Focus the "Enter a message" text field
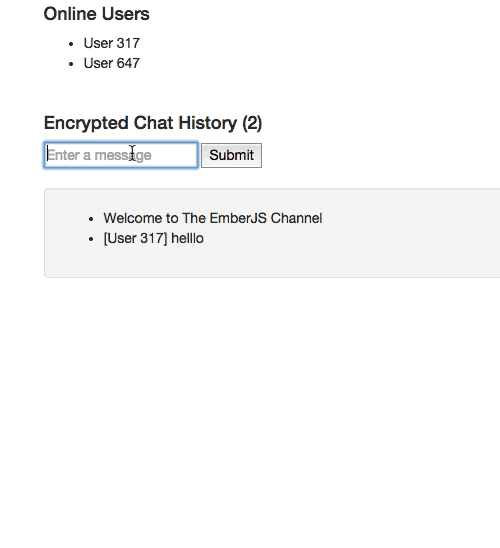The width and height of the screenshot is (500, 548). click(121, 155)
